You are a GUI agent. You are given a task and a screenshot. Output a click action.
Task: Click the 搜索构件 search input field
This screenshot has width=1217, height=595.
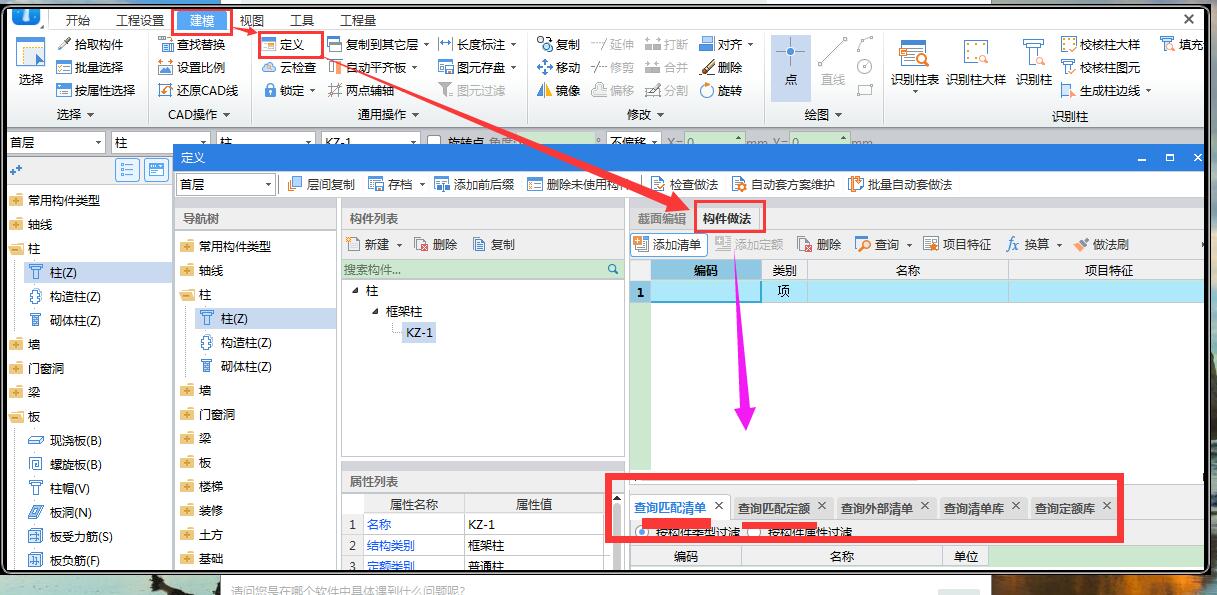473,269
